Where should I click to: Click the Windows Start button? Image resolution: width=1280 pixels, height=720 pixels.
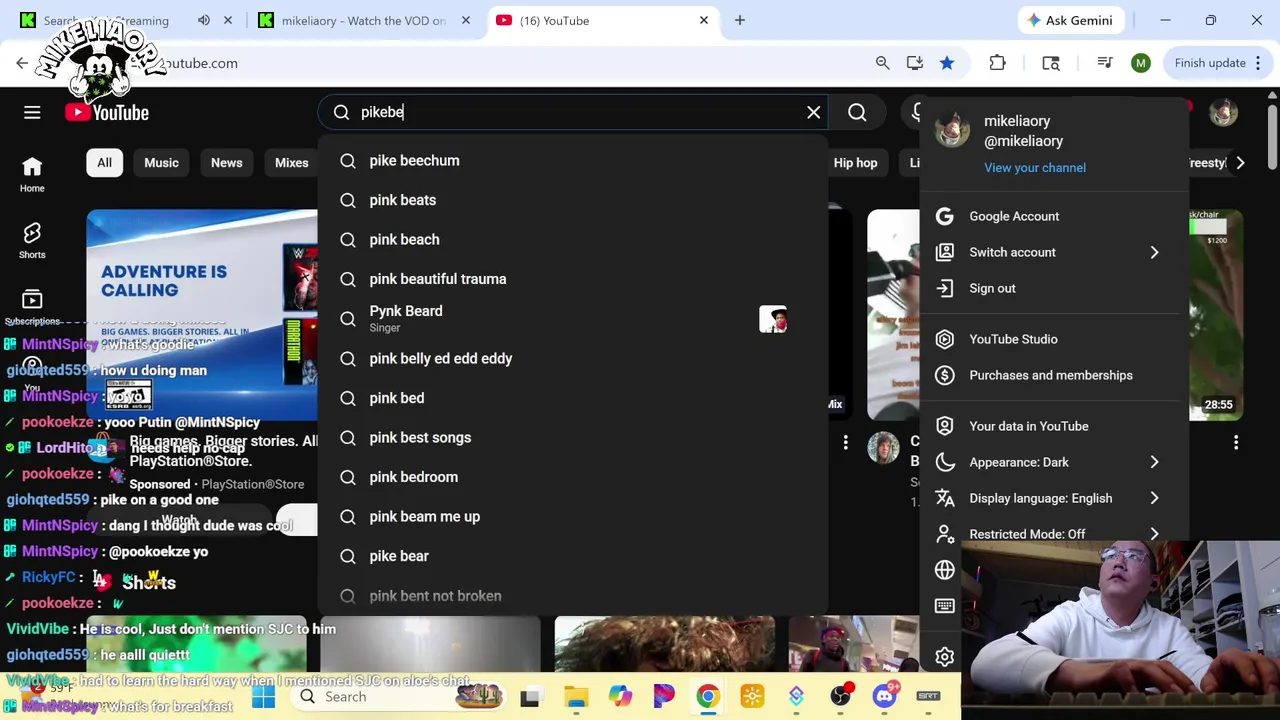[x=263, y=697]
